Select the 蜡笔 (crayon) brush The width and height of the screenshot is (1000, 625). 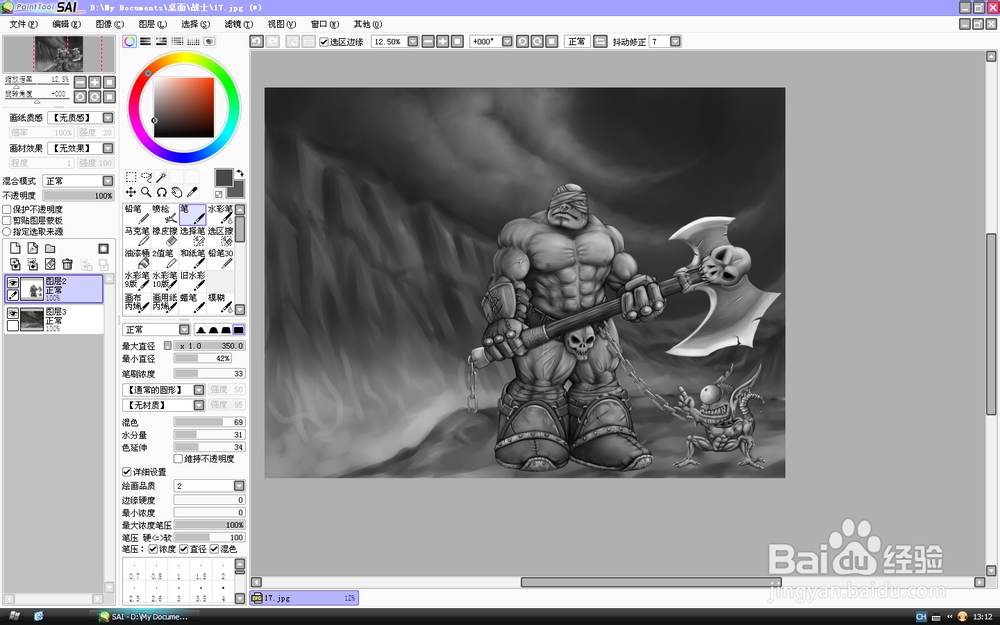[x=192, y=303]
